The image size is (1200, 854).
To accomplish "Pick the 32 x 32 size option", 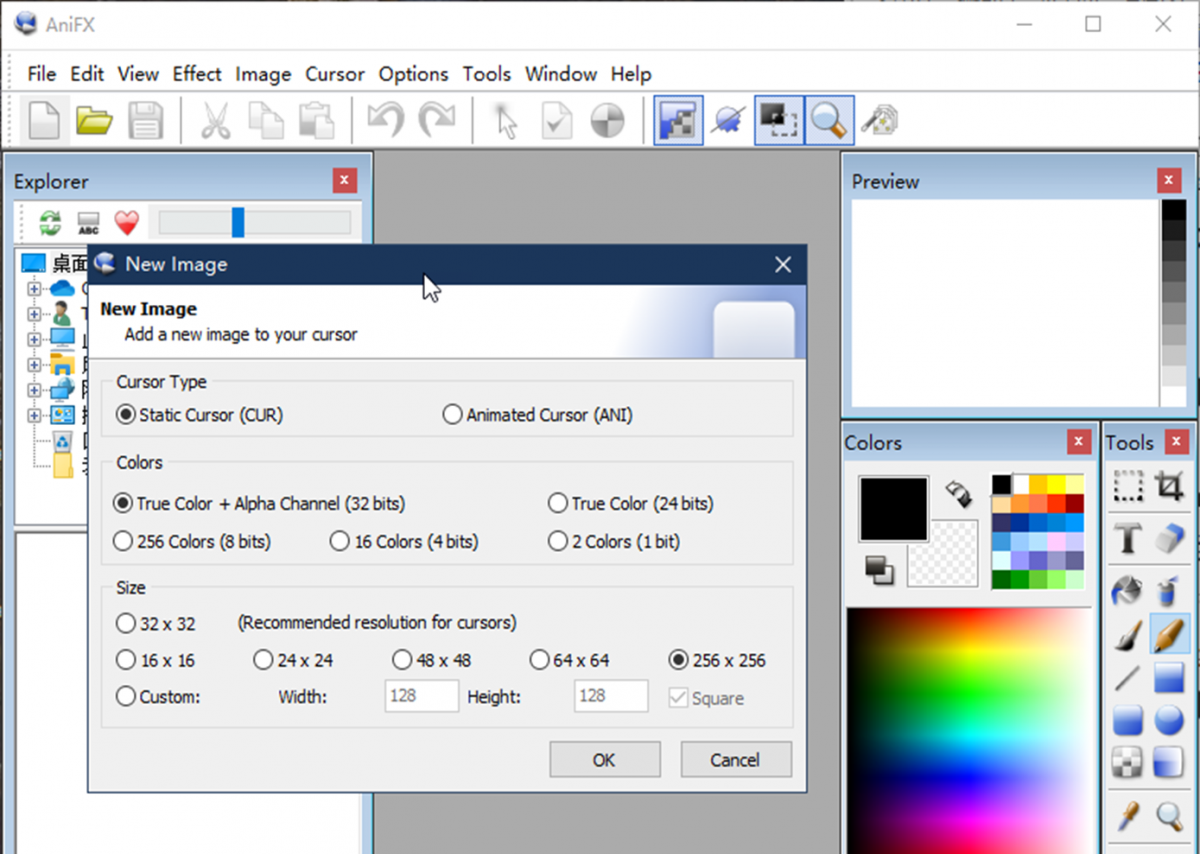I will [x=156, y=623].
